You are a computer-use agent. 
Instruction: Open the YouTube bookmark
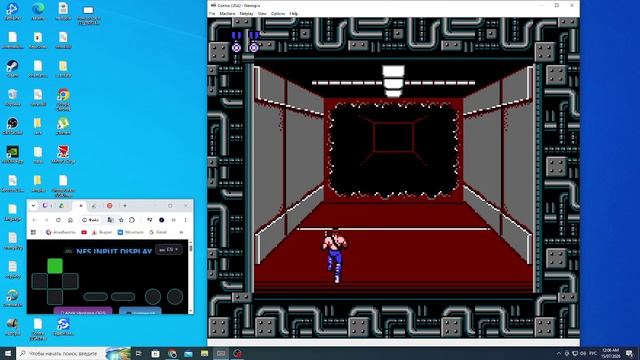[x=84, y=232]
